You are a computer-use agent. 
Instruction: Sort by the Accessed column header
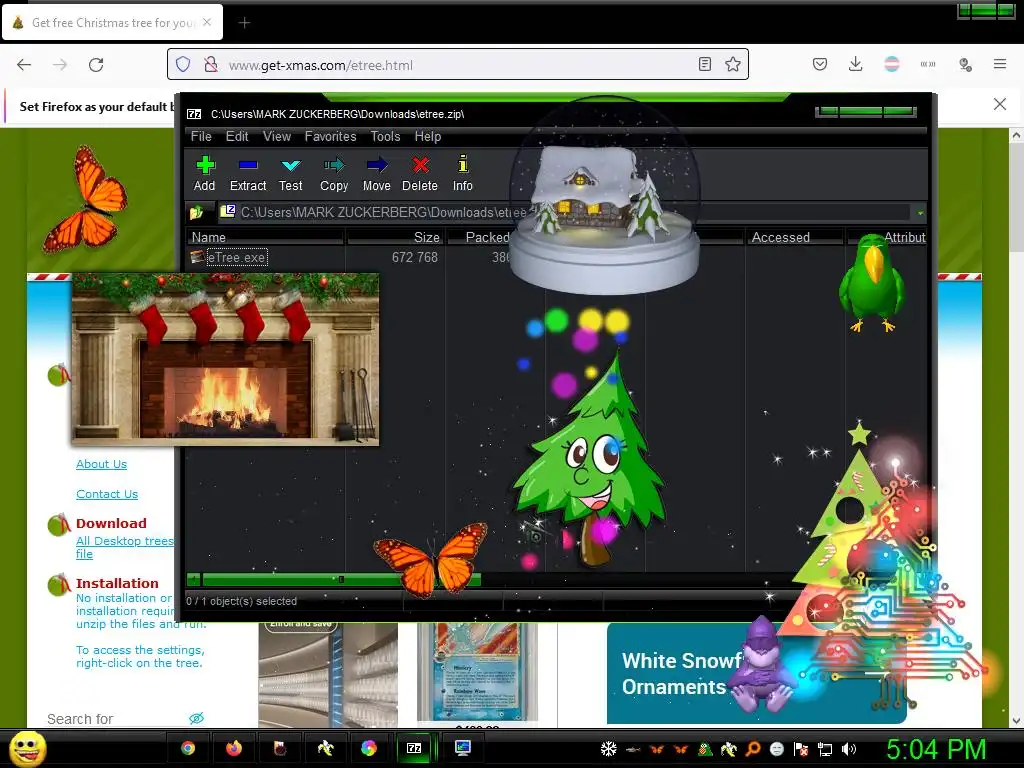click(x=795, y=237)
